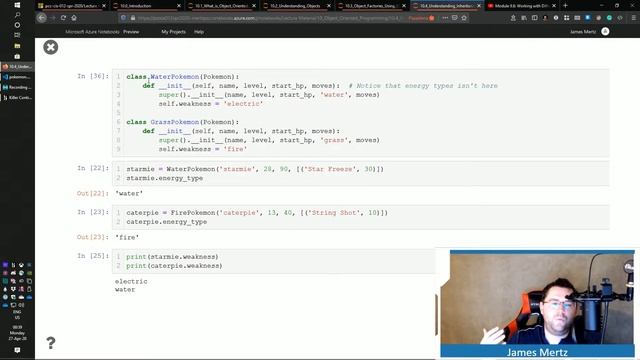The height and width of the screenshot is (360, 640).
Task: Reload the page with the refresh icon
Action: tap(63, 18)
